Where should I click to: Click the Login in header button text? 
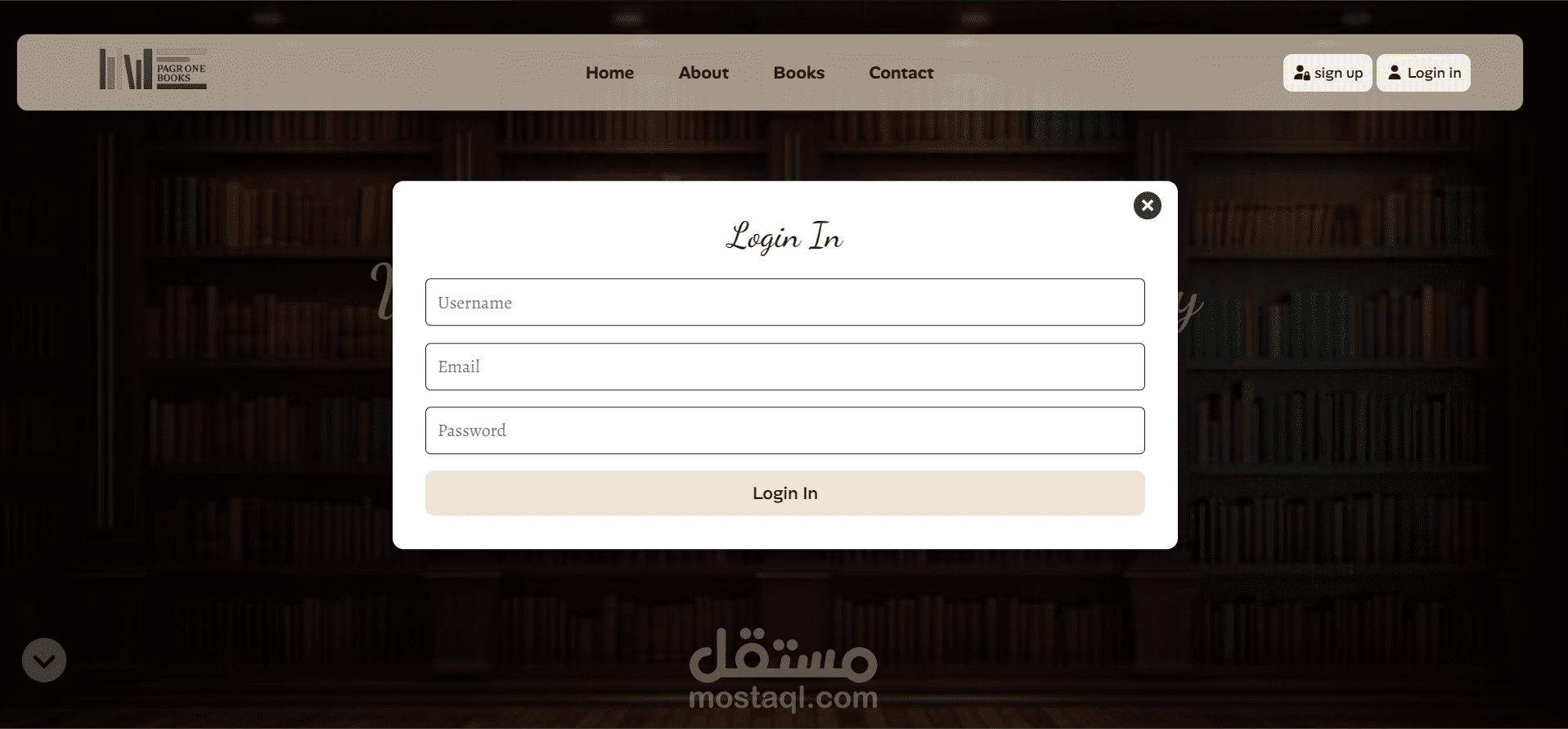pyautogui.click(x=1434, y=73)
